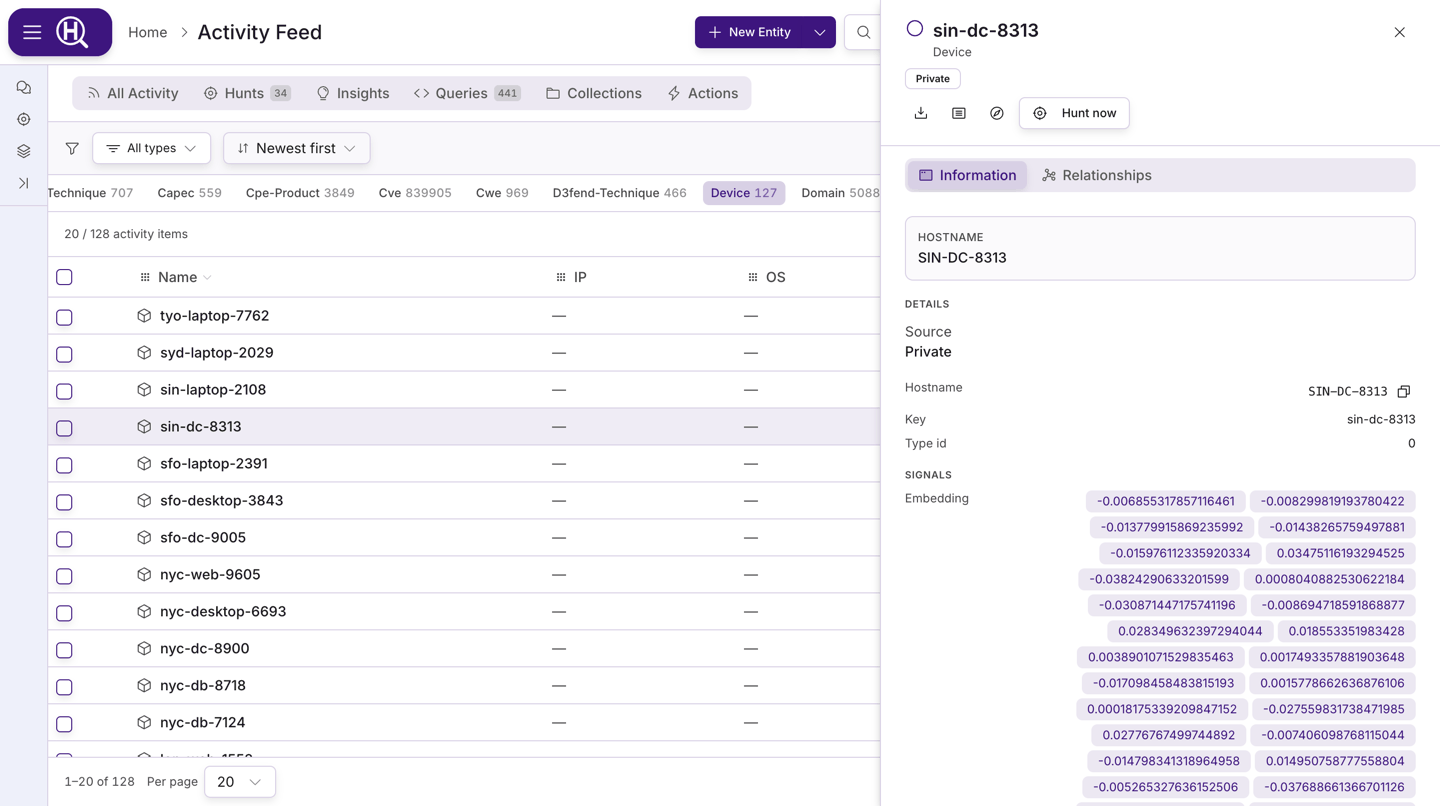This screenshot has height=806, width=1440.
Task: Open the hamburger menu icon
Action: [x=32, y=32]
